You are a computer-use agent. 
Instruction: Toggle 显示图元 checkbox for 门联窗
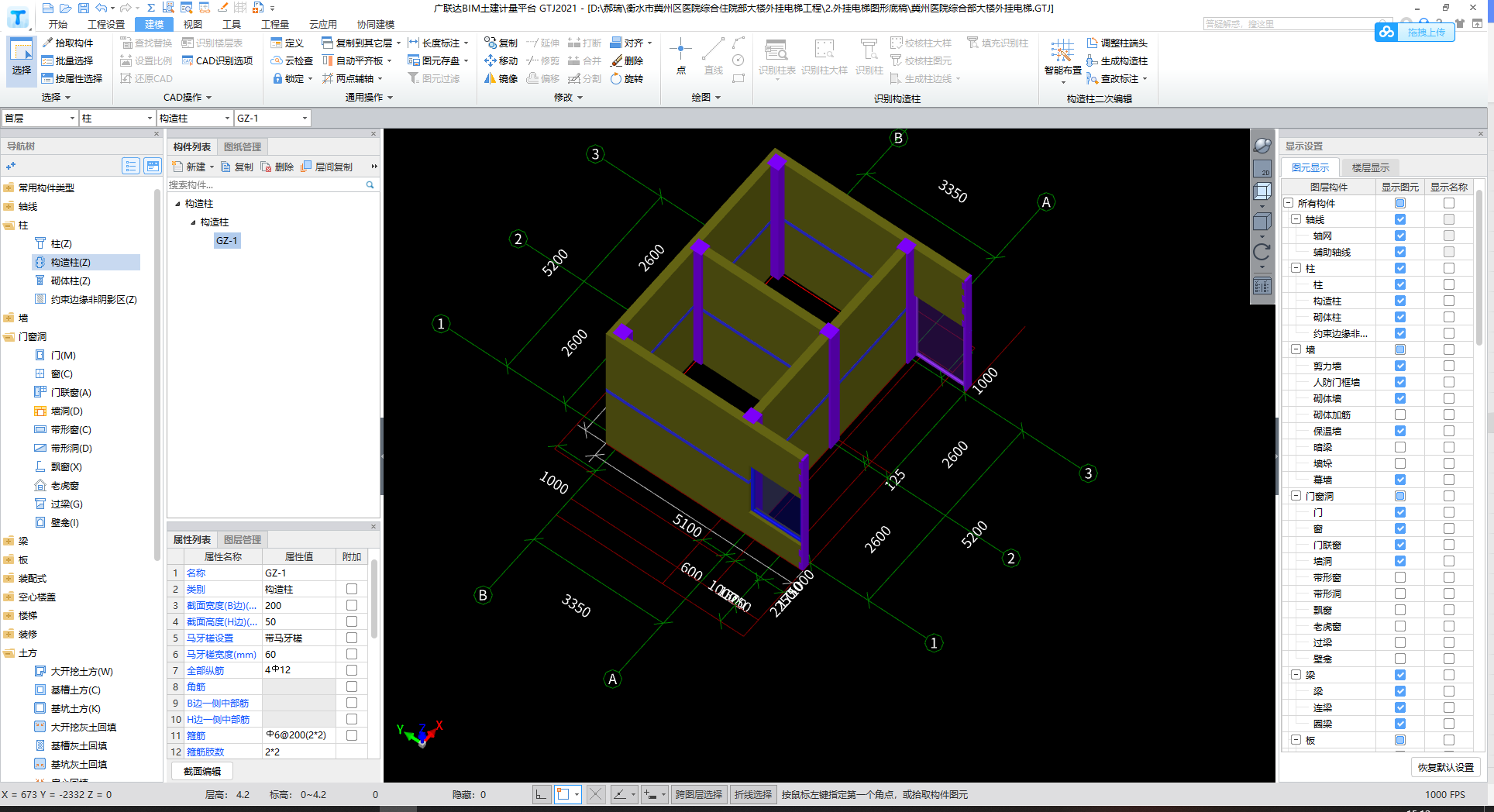1400,545
